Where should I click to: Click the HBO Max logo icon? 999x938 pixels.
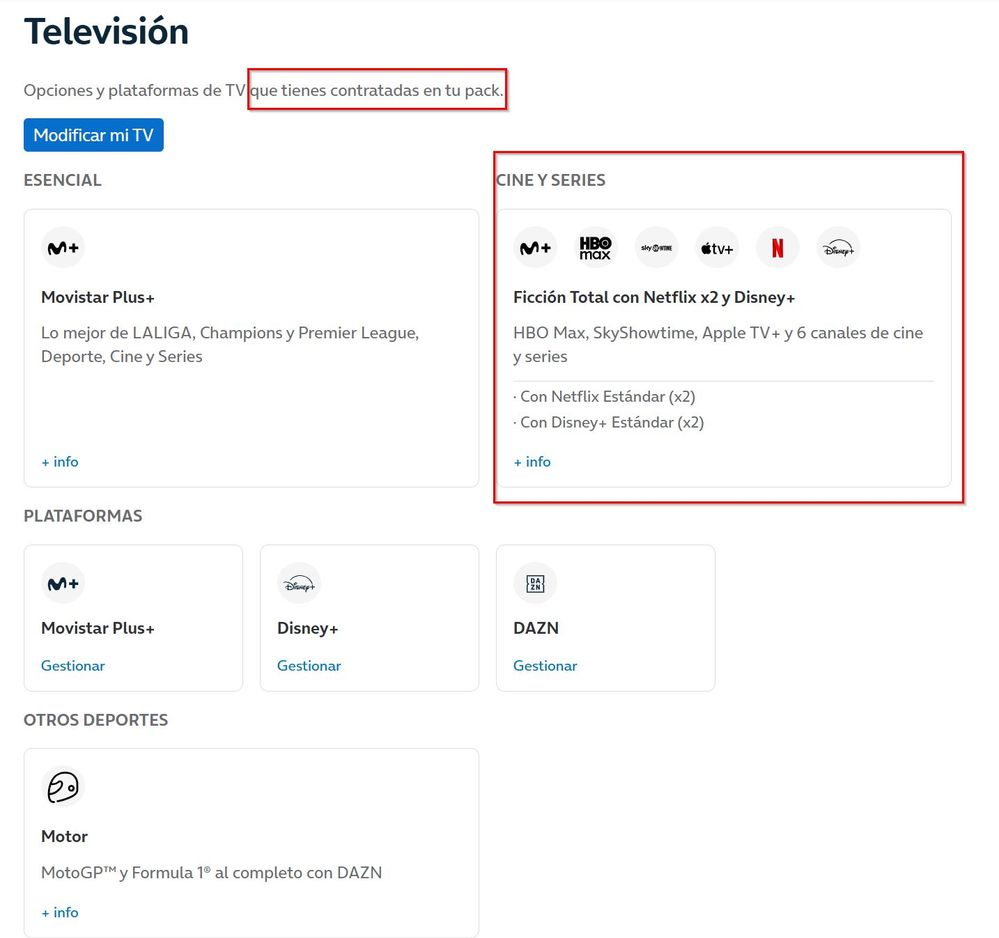pos(595,248)
